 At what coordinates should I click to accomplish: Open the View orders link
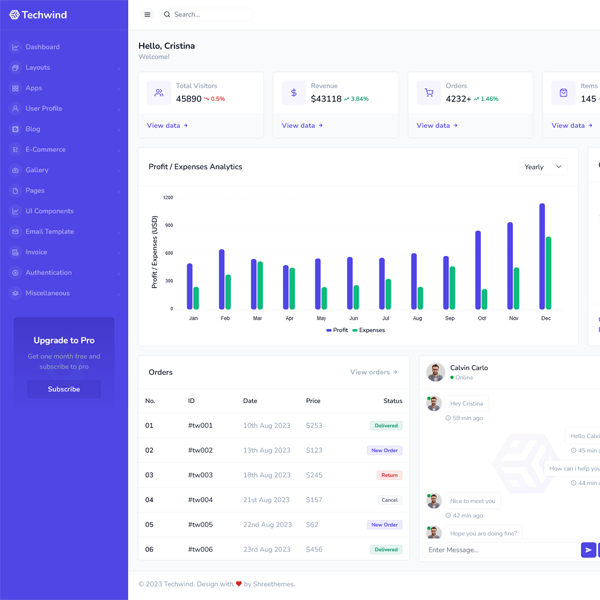[x=373, y=372]
